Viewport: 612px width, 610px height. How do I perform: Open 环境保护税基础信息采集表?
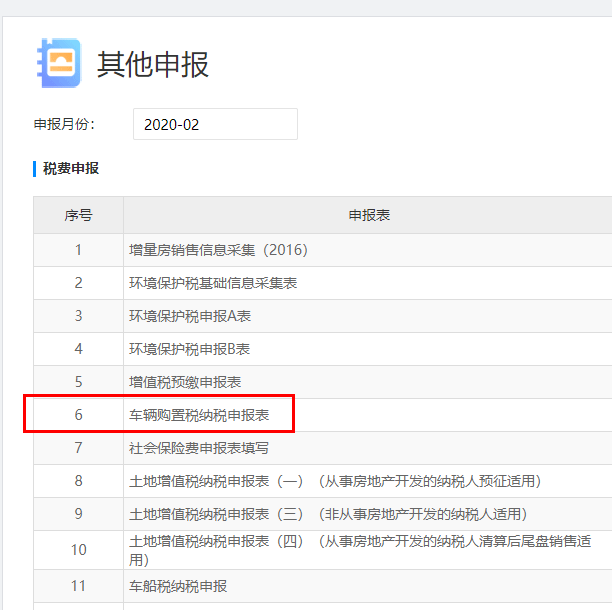(x=213, y=283)
